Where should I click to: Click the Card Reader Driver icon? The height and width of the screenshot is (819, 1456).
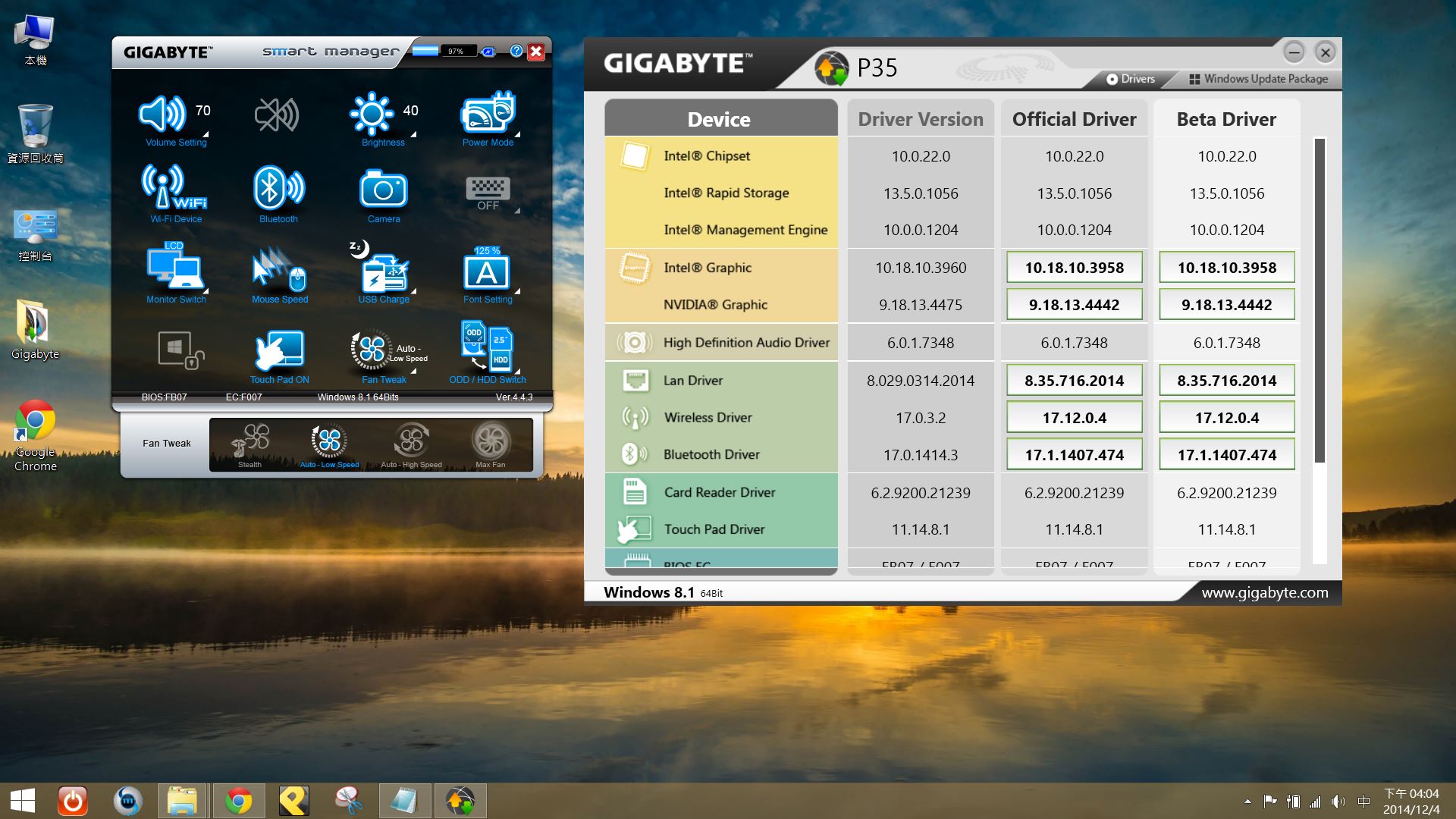(634, 491)
